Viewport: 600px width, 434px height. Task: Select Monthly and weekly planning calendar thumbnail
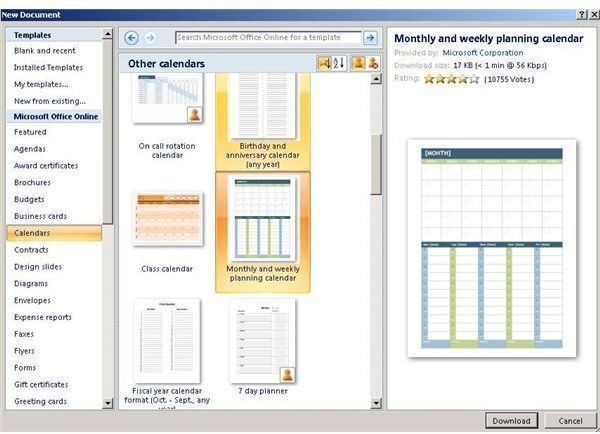point(263,219)
